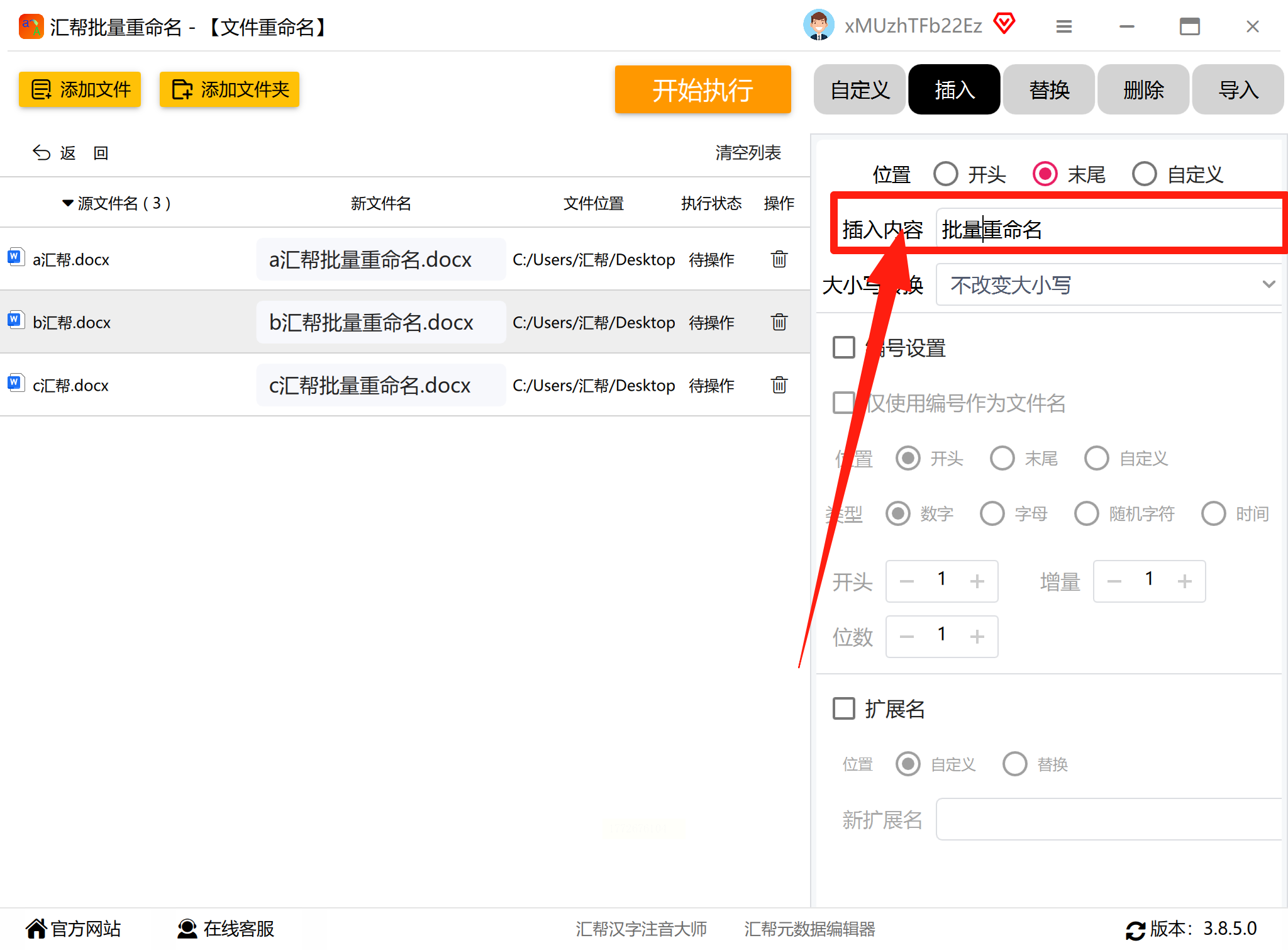Viewport: 1288px width, 950px height.
Task: Click trash icon for b汇帮.docx row
Action: pyautogui.click(x=779, y=322)
